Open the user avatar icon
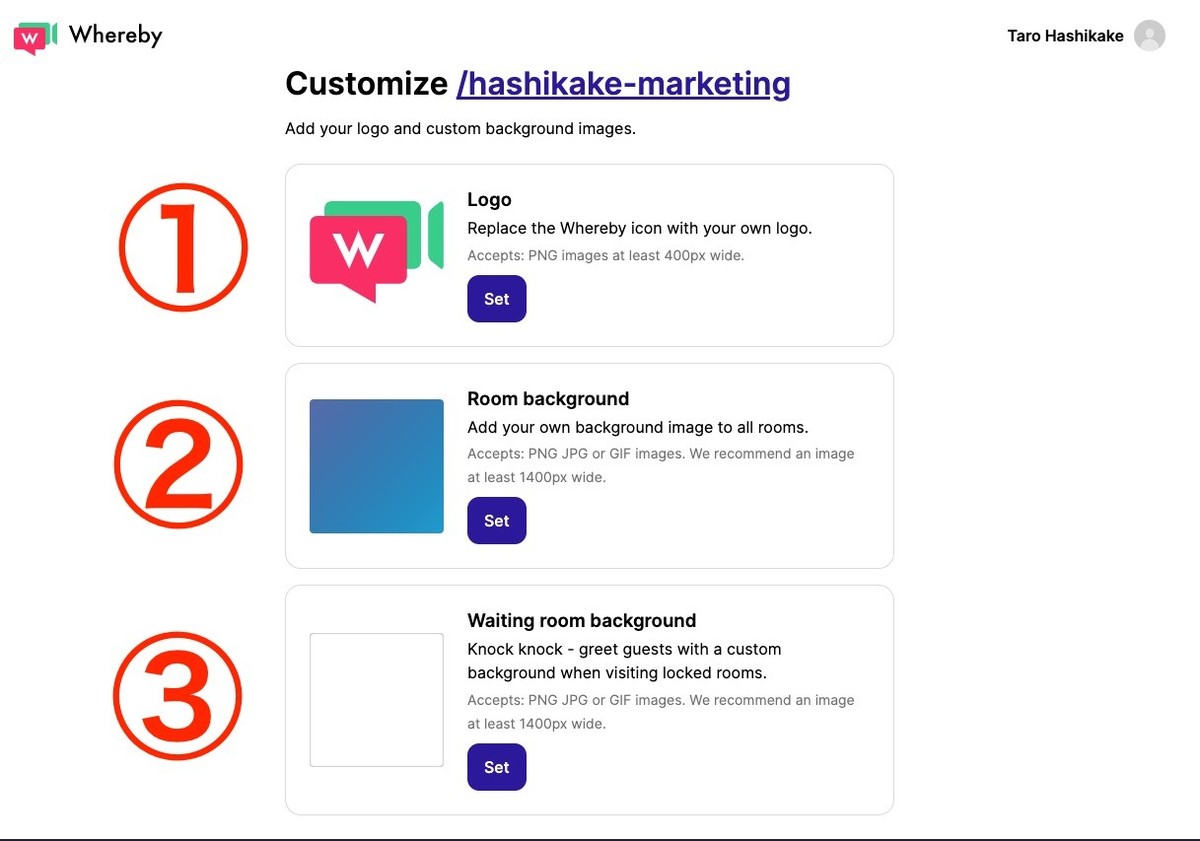 pos(1150,36)
